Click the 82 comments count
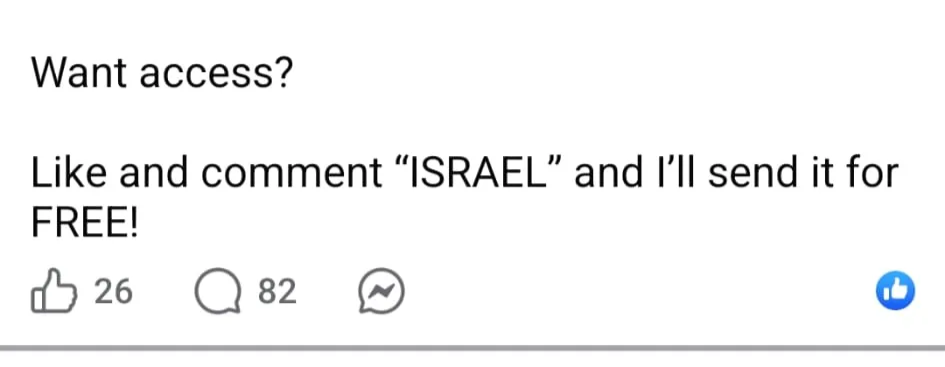 tap(277, 292)
